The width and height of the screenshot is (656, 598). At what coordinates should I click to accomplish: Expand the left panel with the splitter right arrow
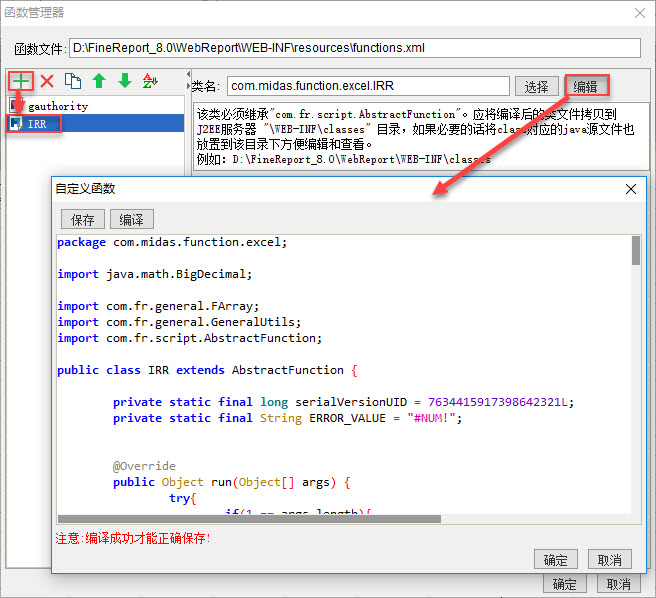click(x=188, y=86)
